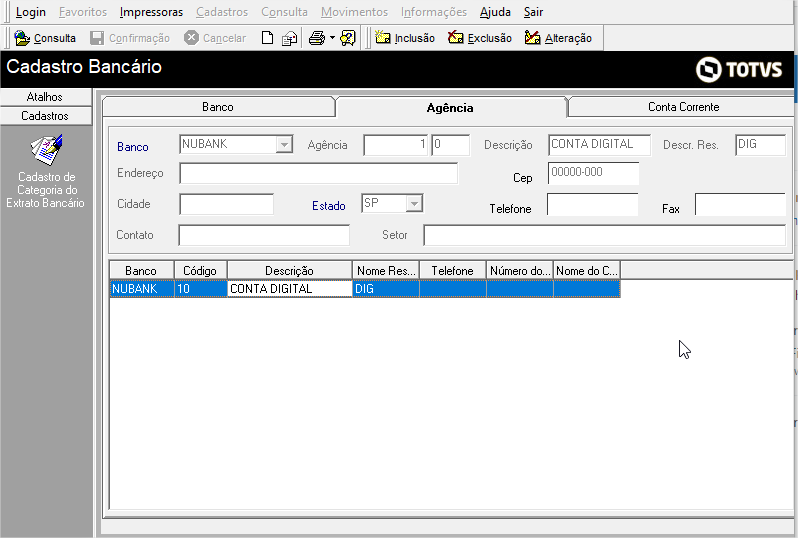798x538 pixels.
Task: Click the cell with code 10
Action: (201, 289)
